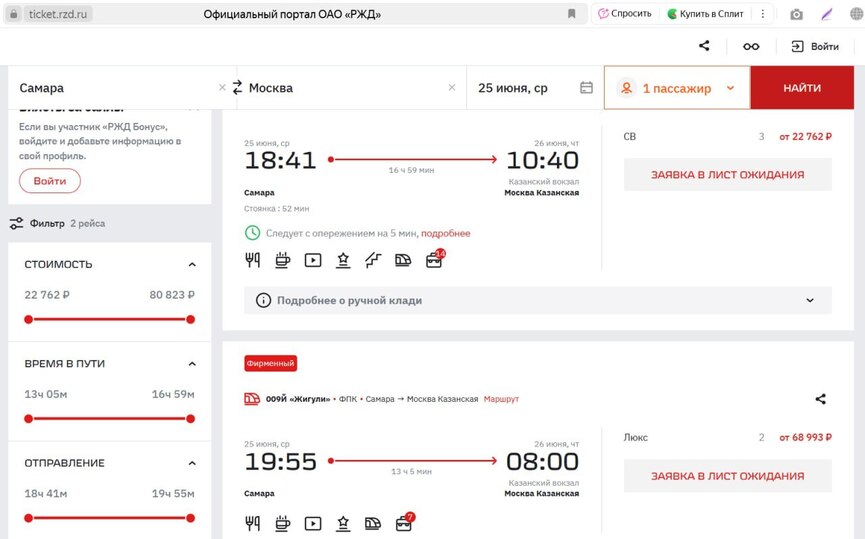Click the red НАЙТИ search button
The width and height of the screenshot is (865, 539).
[802, 88]
